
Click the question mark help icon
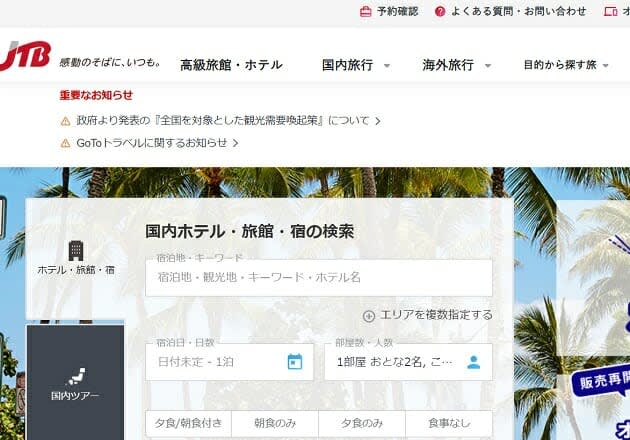coord(440,12)
